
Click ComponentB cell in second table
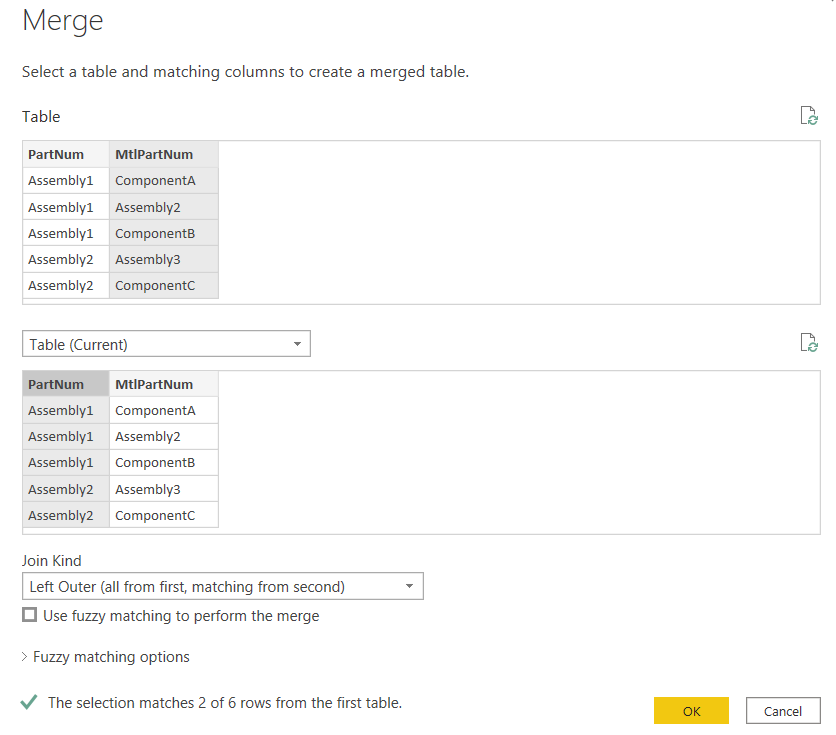pos(164,463)
